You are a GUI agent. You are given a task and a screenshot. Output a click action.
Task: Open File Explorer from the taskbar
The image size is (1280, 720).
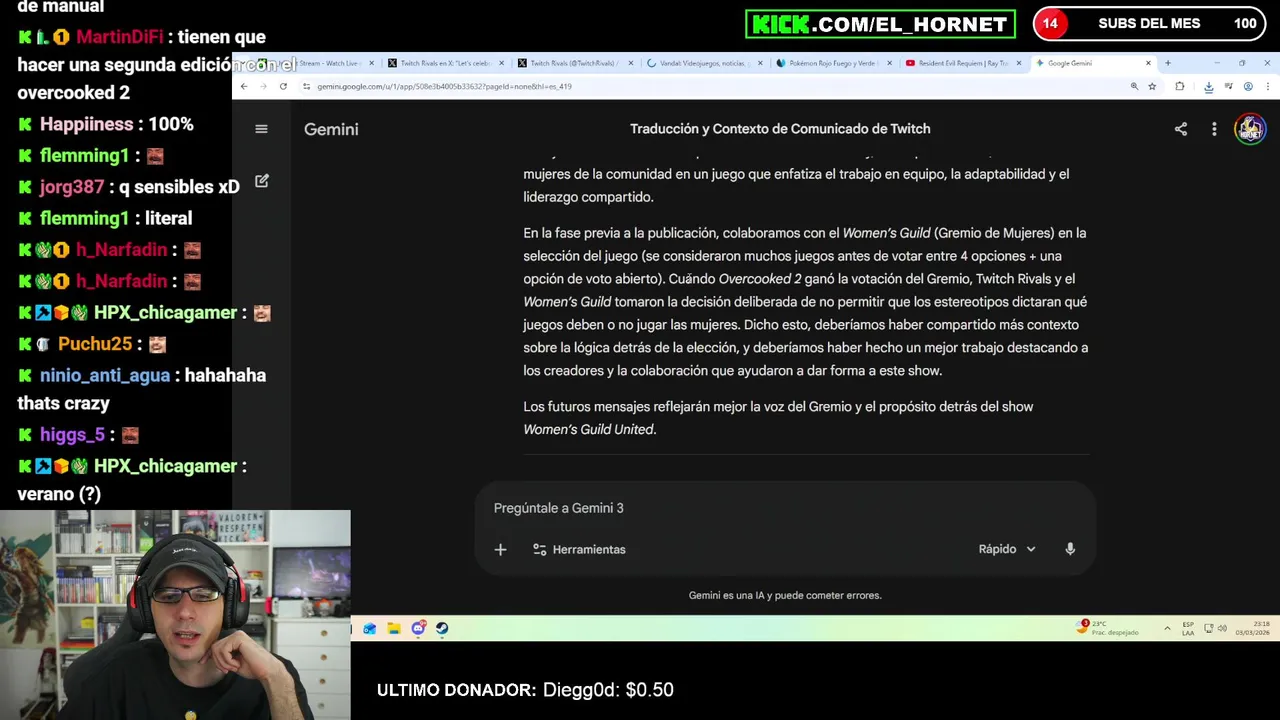point(394,629)
